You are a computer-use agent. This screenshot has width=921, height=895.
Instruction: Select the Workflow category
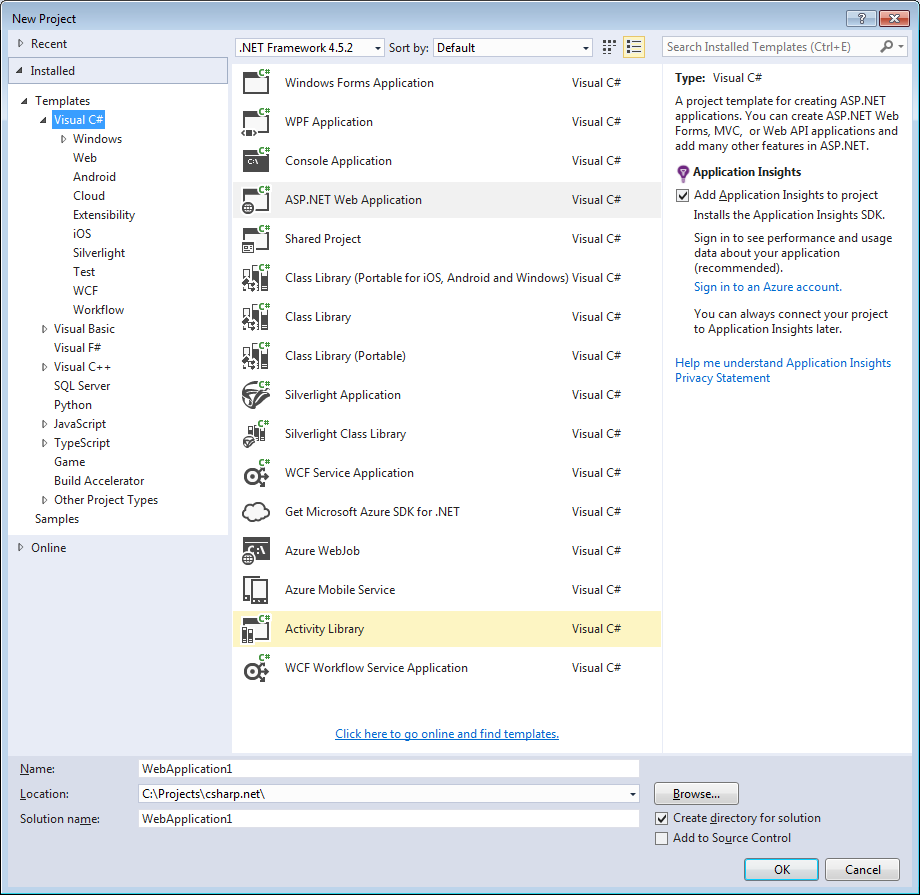(98, 309)
